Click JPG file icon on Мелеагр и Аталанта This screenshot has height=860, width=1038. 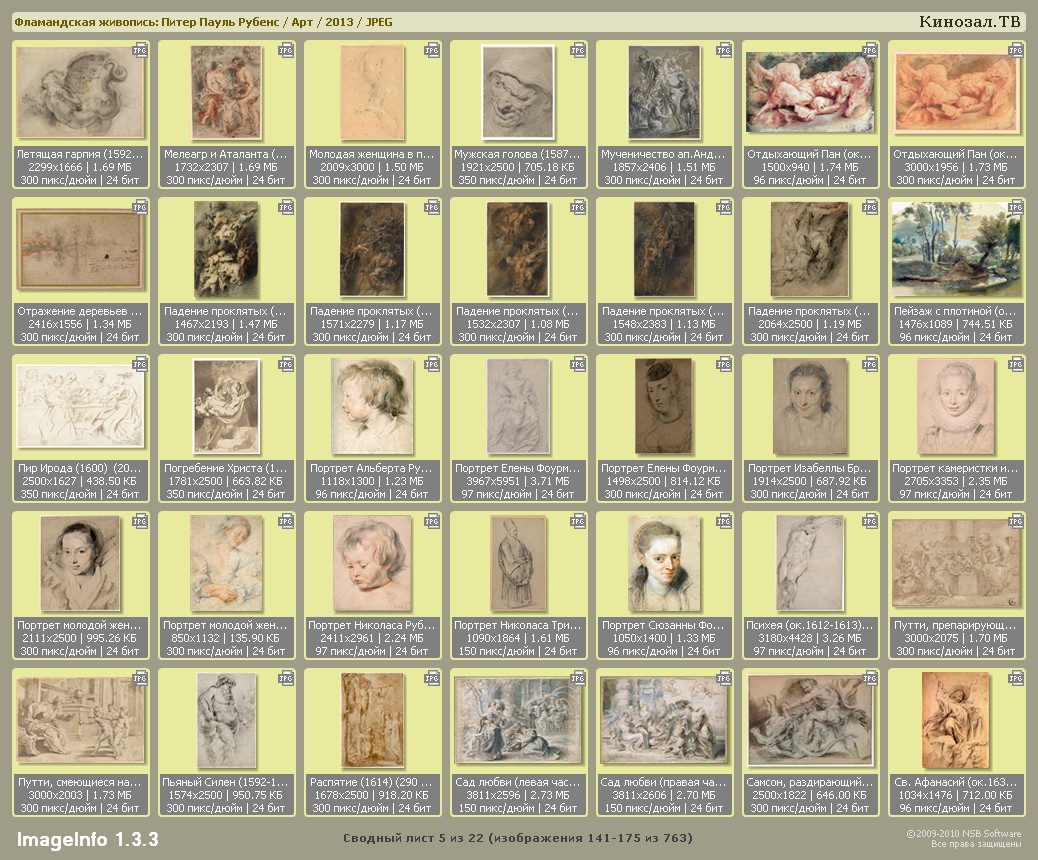coord(287,49)
